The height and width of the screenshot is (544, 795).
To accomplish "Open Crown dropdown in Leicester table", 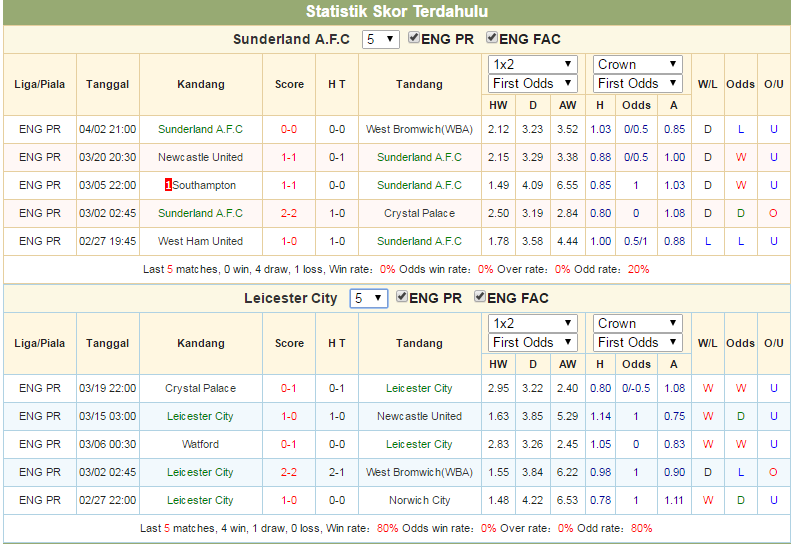I will (638, 323).
